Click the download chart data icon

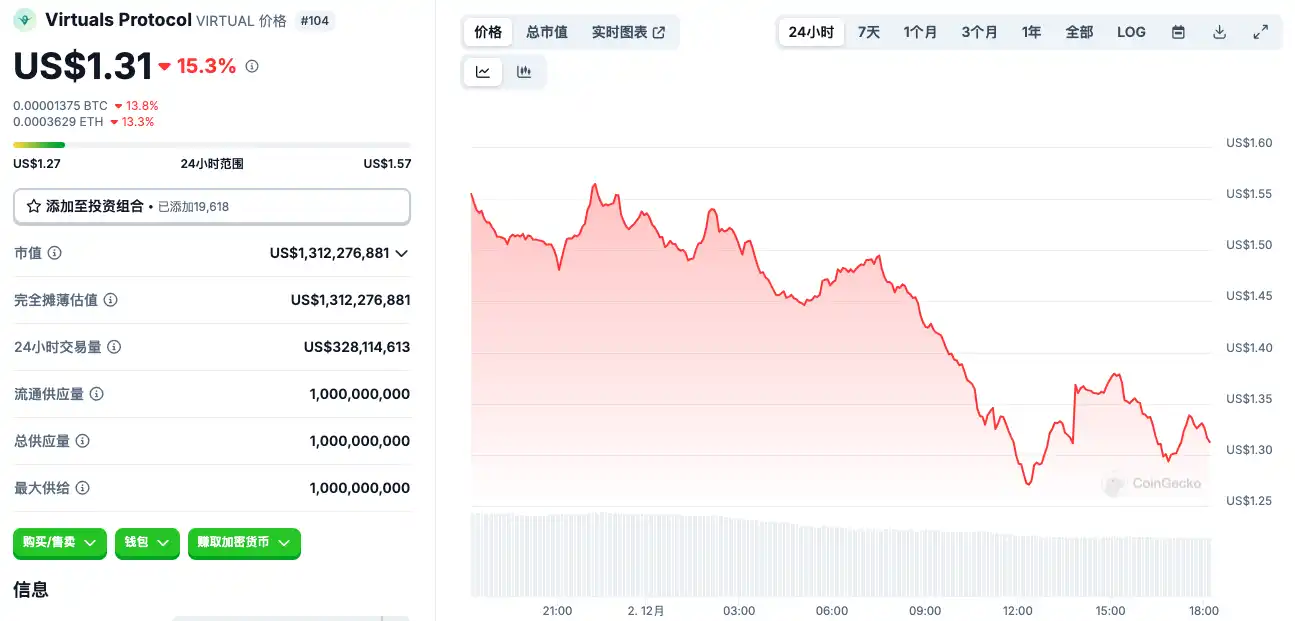(x=1219, y=32)
